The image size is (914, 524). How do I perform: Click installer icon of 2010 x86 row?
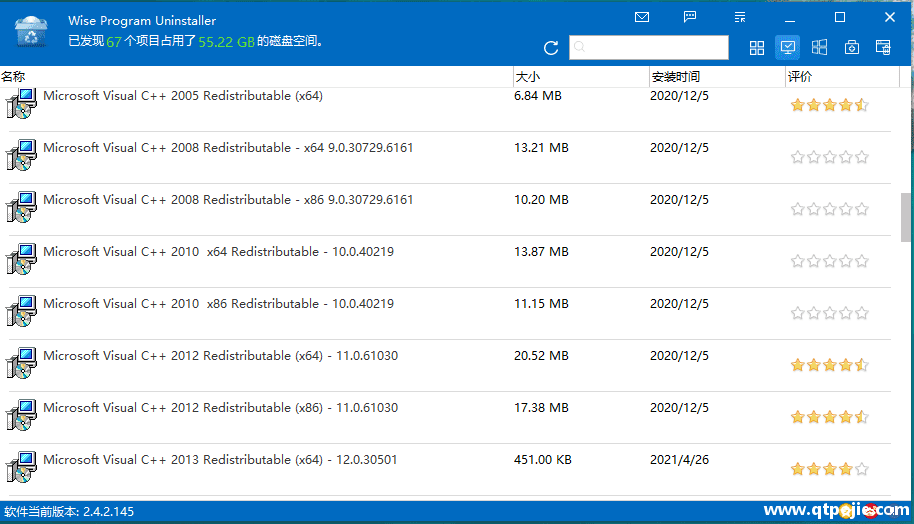[21, 311]
